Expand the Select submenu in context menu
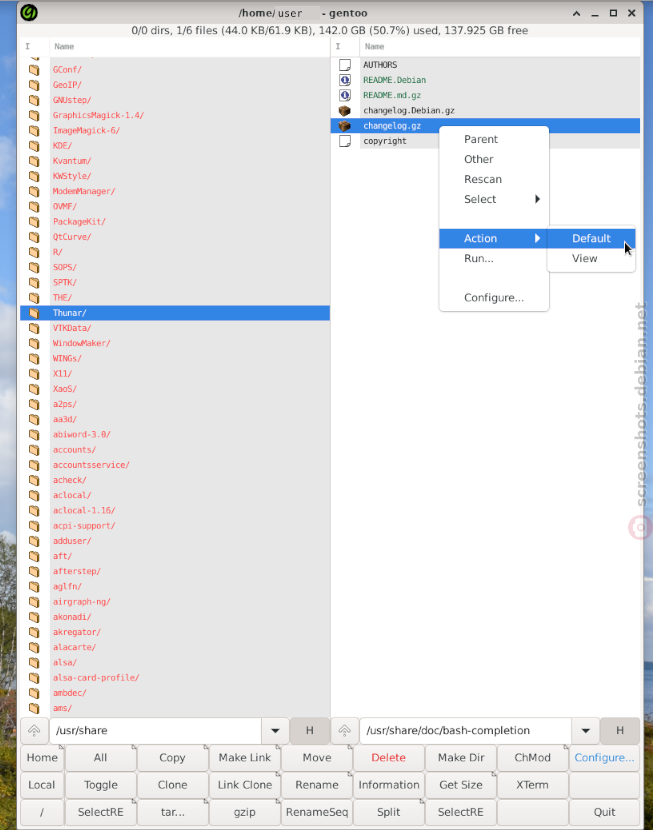The height and width of the screenshot is (830, 653). pyautogui.click(x=494, y=199)
